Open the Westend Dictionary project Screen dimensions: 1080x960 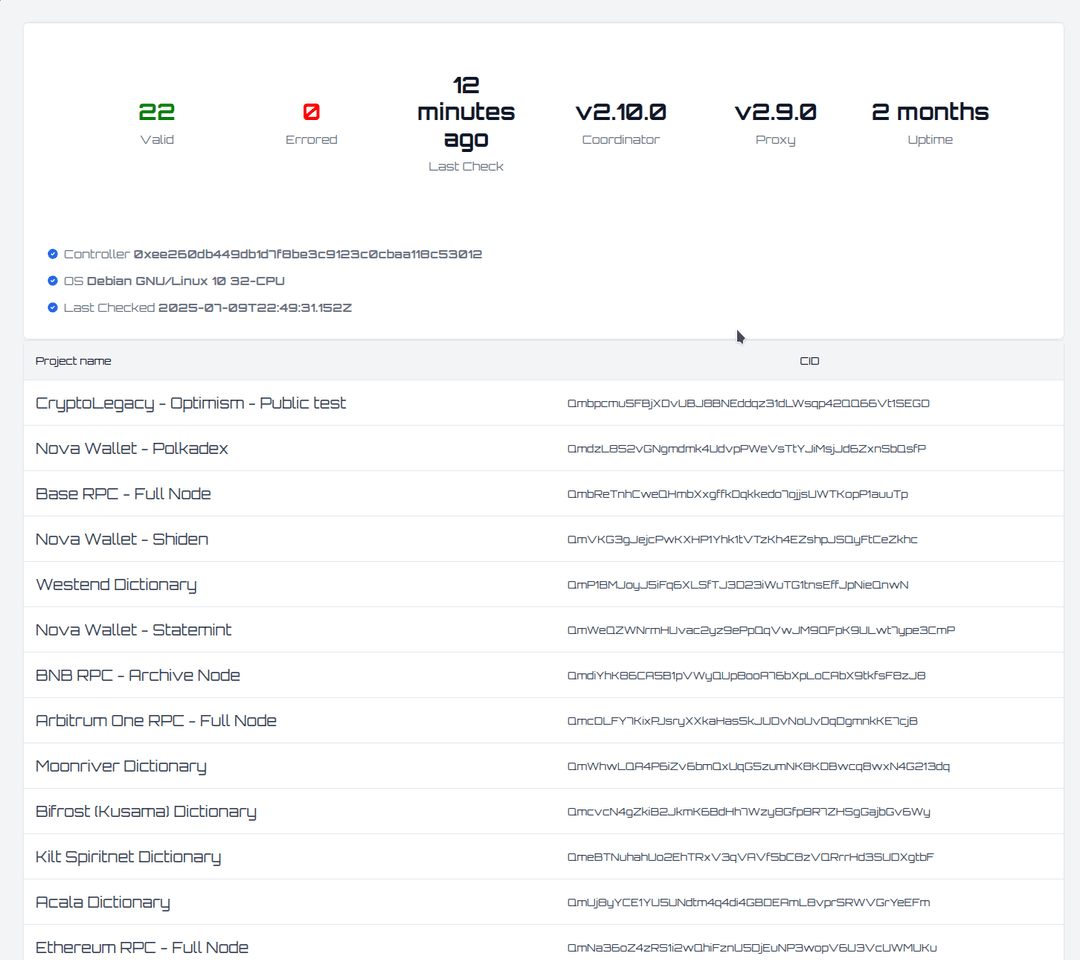116,584
